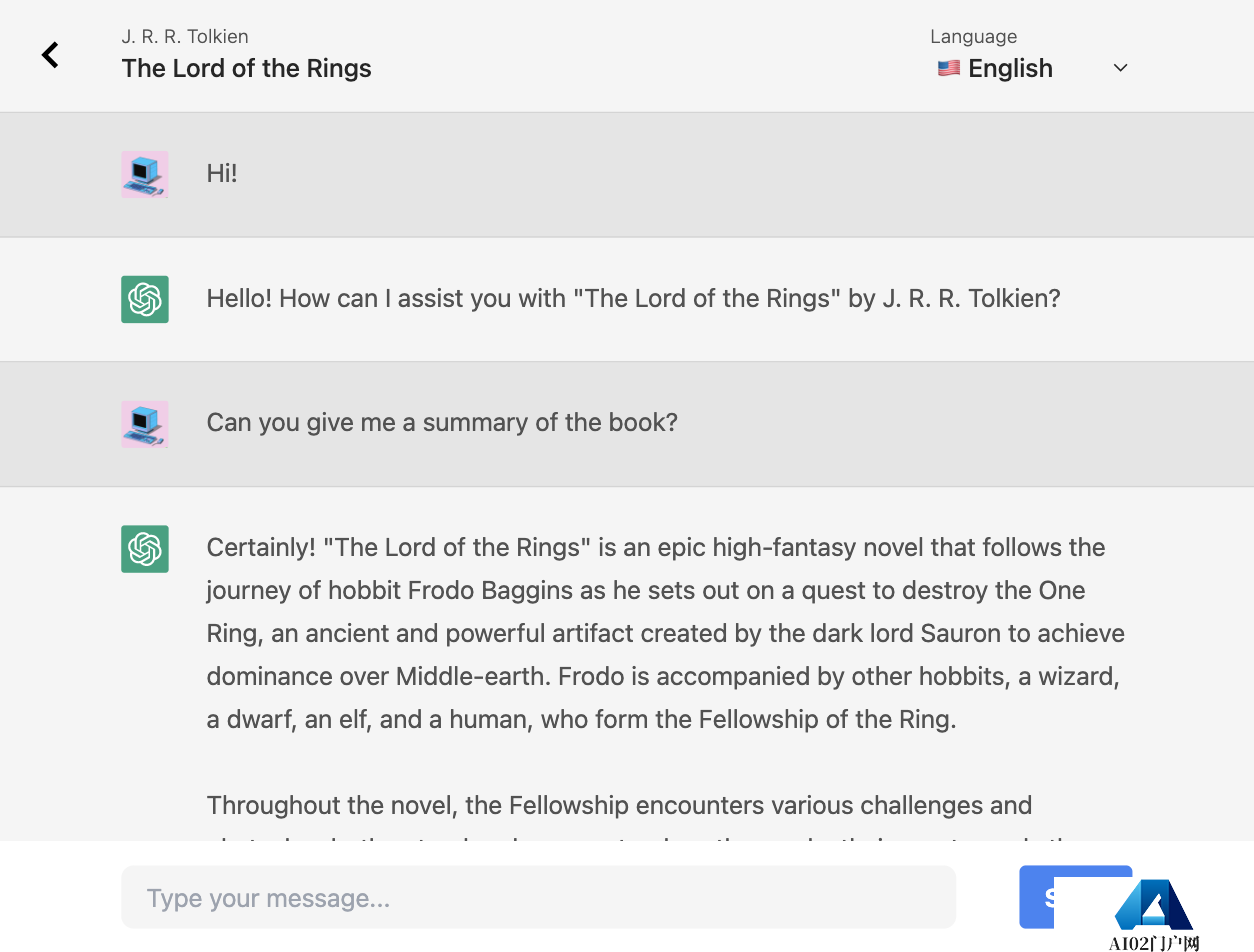Click the "AI02门户网" watermark text
1254x952 pixels.
click(x=1153, y=942)
